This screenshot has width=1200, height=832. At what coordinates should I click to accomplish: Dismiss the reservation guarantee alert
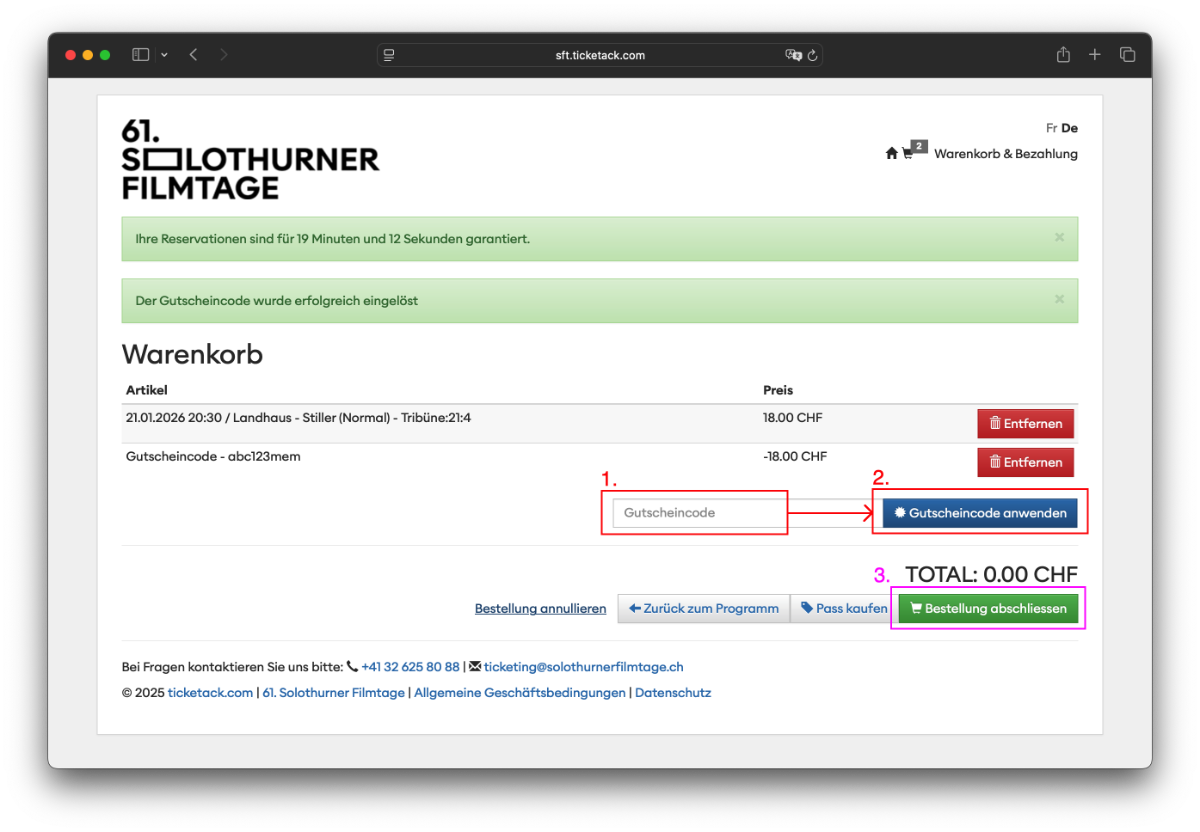click(1058, 237)
